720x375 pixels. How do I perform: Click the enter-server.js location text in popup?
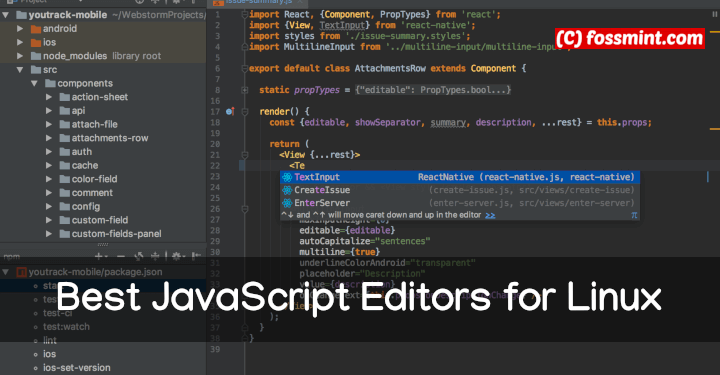[532, 203]
